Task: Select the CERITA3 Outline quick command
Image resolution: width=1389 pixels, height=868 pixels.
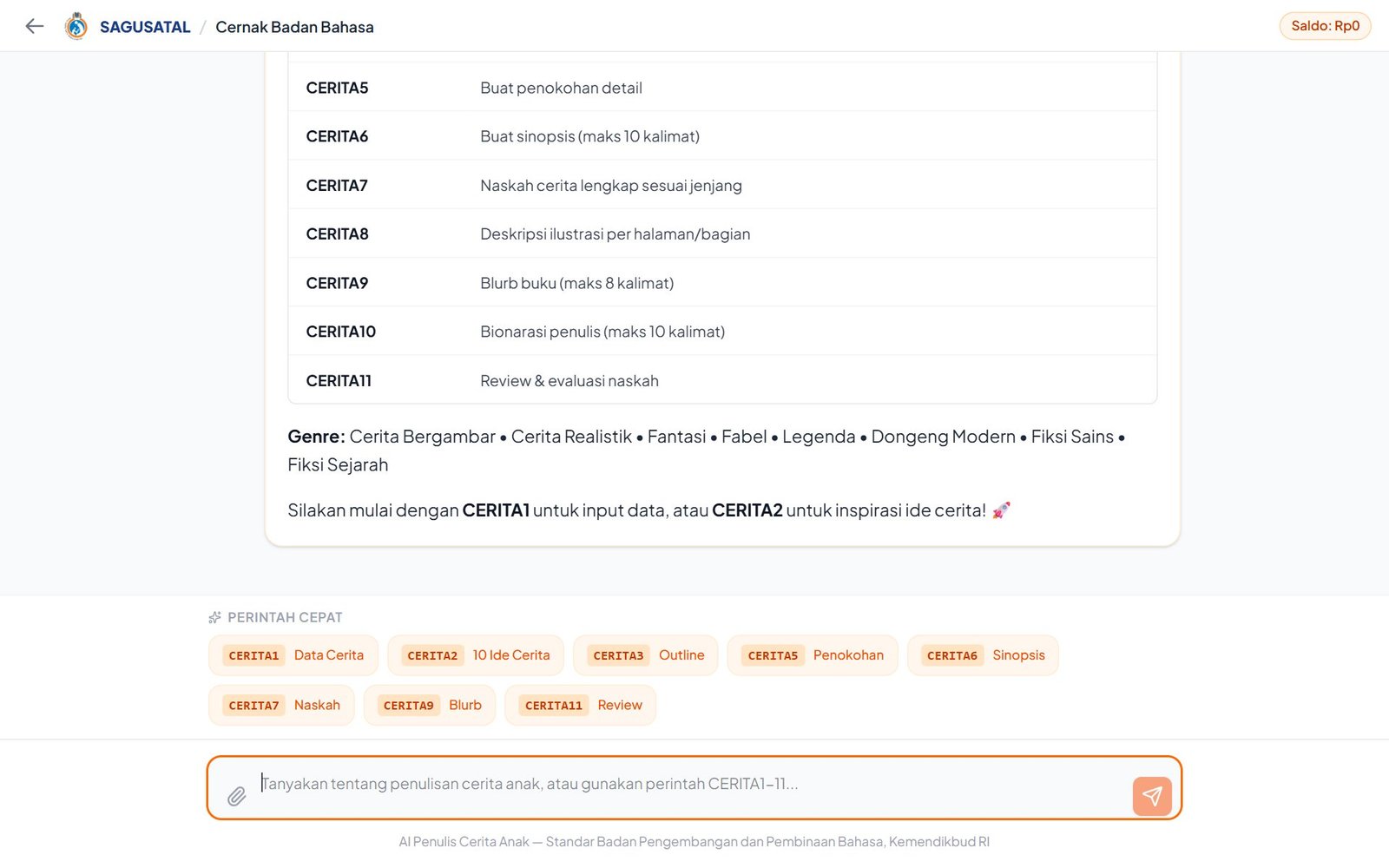Action: pyautogui.click(x=645, y=655)
